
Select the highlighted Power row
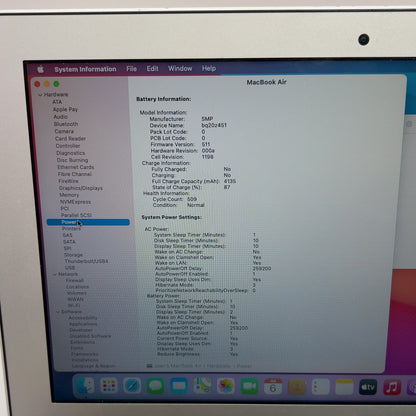pos(88,222)
